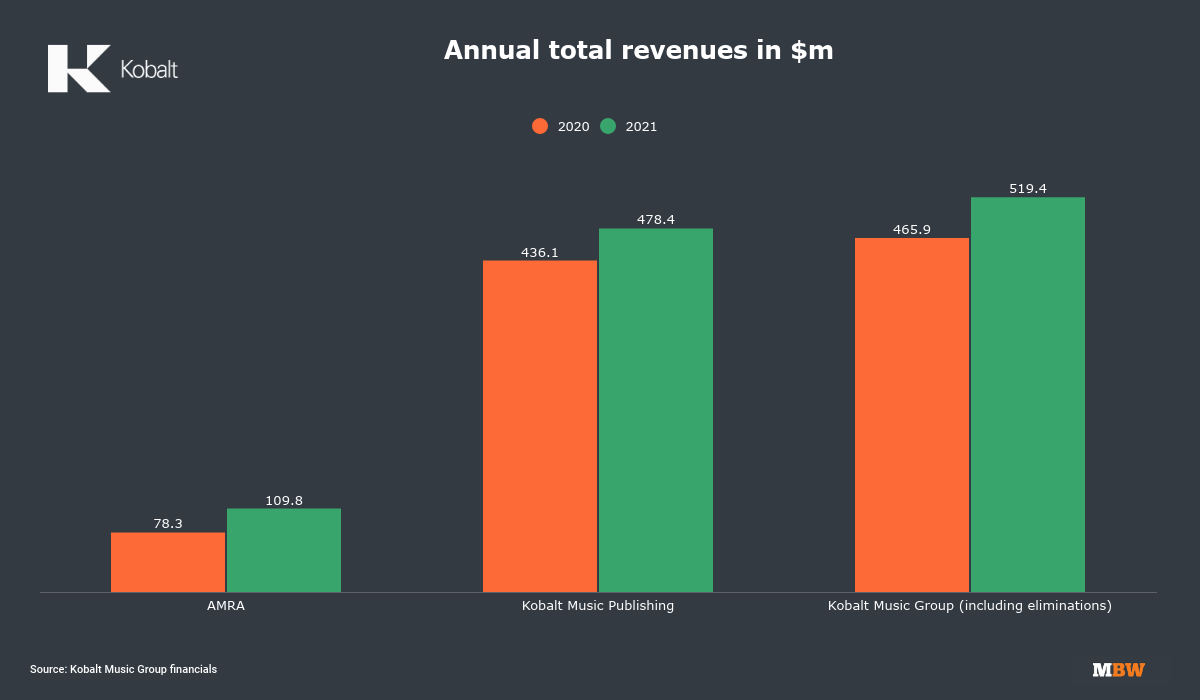
Task: Click Kobalt Music Group (including eliminations) label
Action: 969,606
